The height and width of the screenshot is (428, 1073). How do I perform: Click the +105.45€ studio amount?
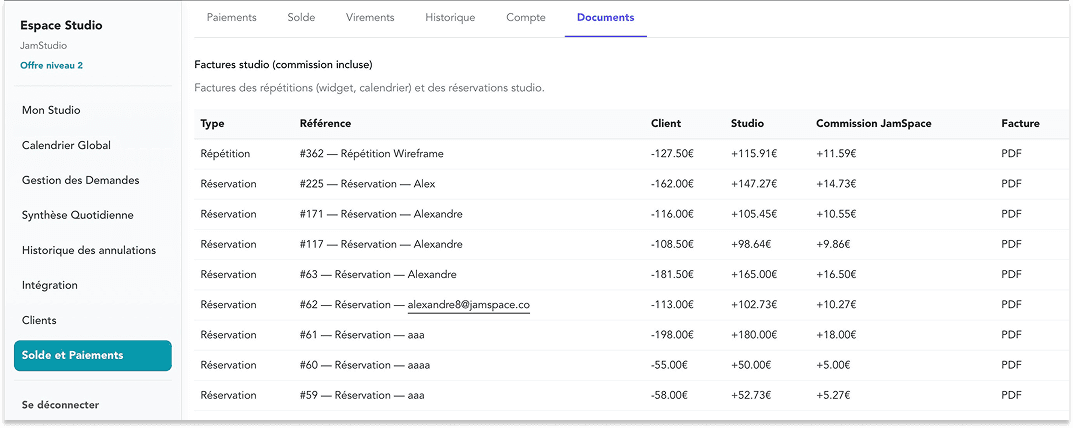tap(753, 214)
